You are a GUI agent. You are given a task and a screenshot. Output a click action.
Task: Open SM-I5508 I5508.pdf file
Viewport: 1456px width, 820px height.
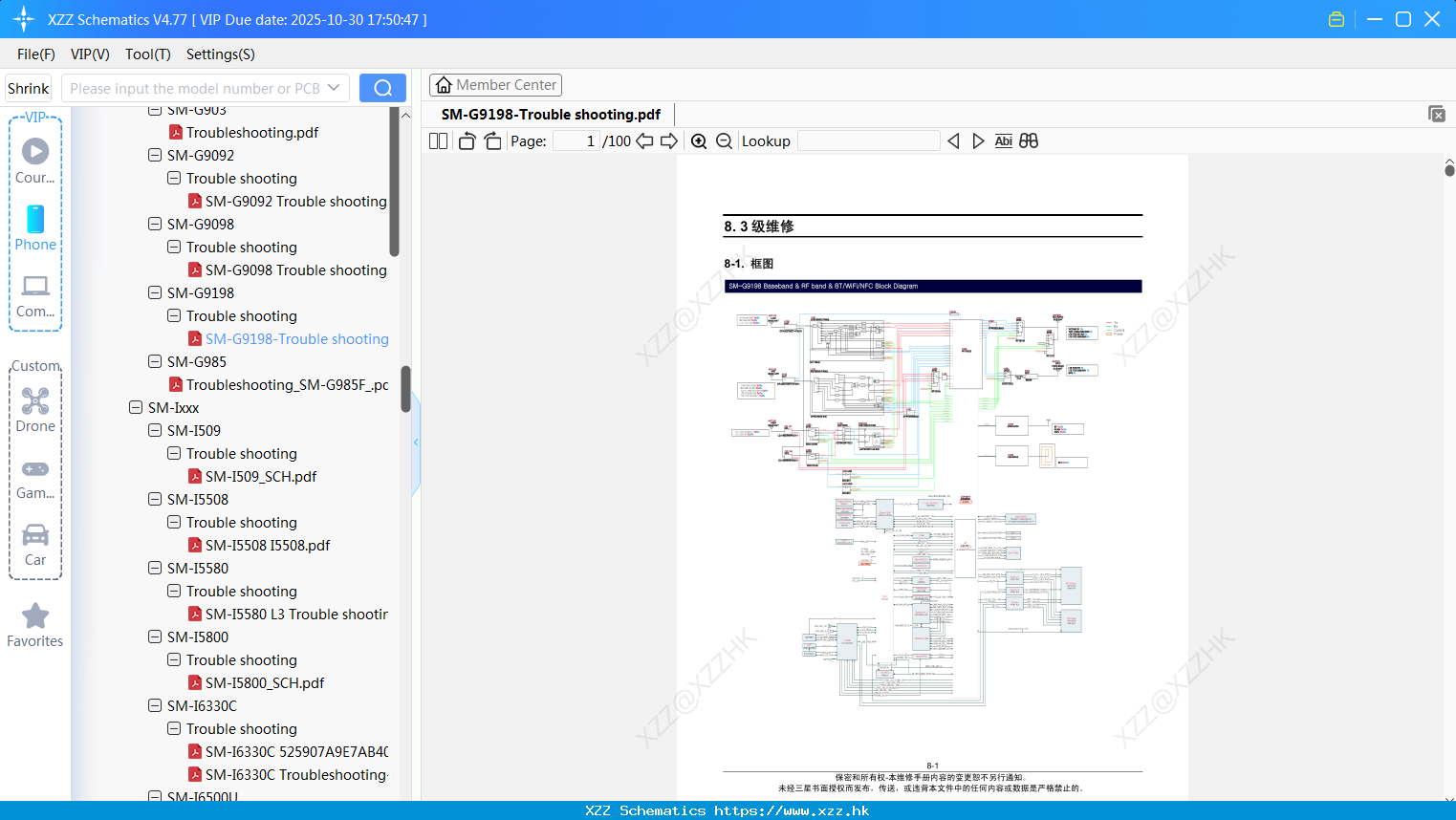[x=268, y=545]
